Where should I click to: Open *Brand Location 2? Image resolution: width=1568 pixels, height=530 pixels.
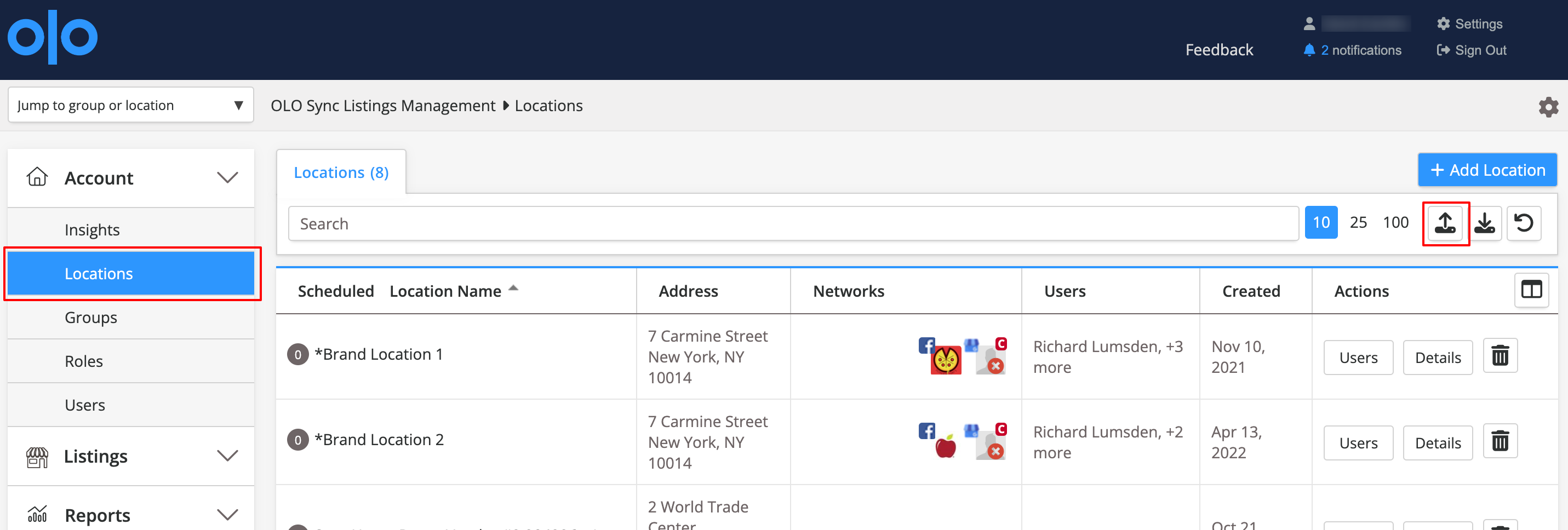[379, 439]
